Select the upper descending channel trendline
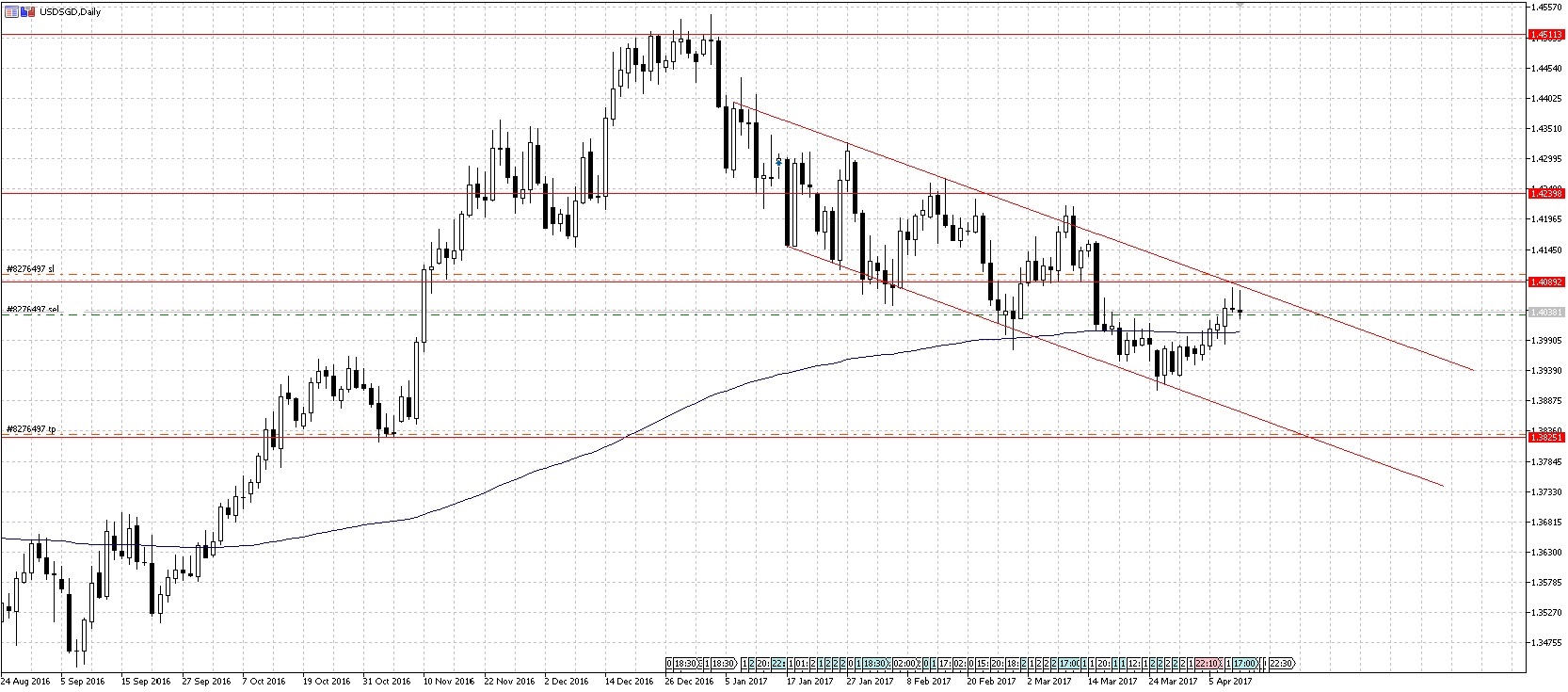This screenshot has width=1568, height=692. coord(1103,236)
